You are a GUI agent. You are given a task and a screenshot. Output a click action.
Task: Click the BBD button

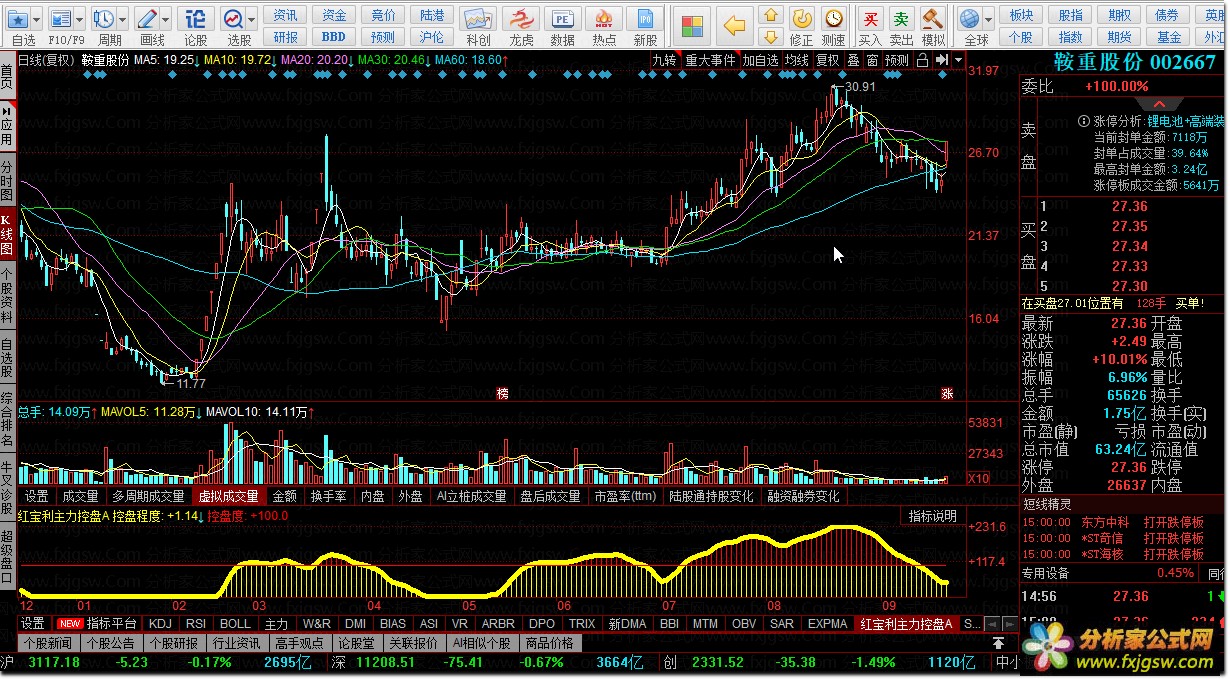[x=333, y=37]
